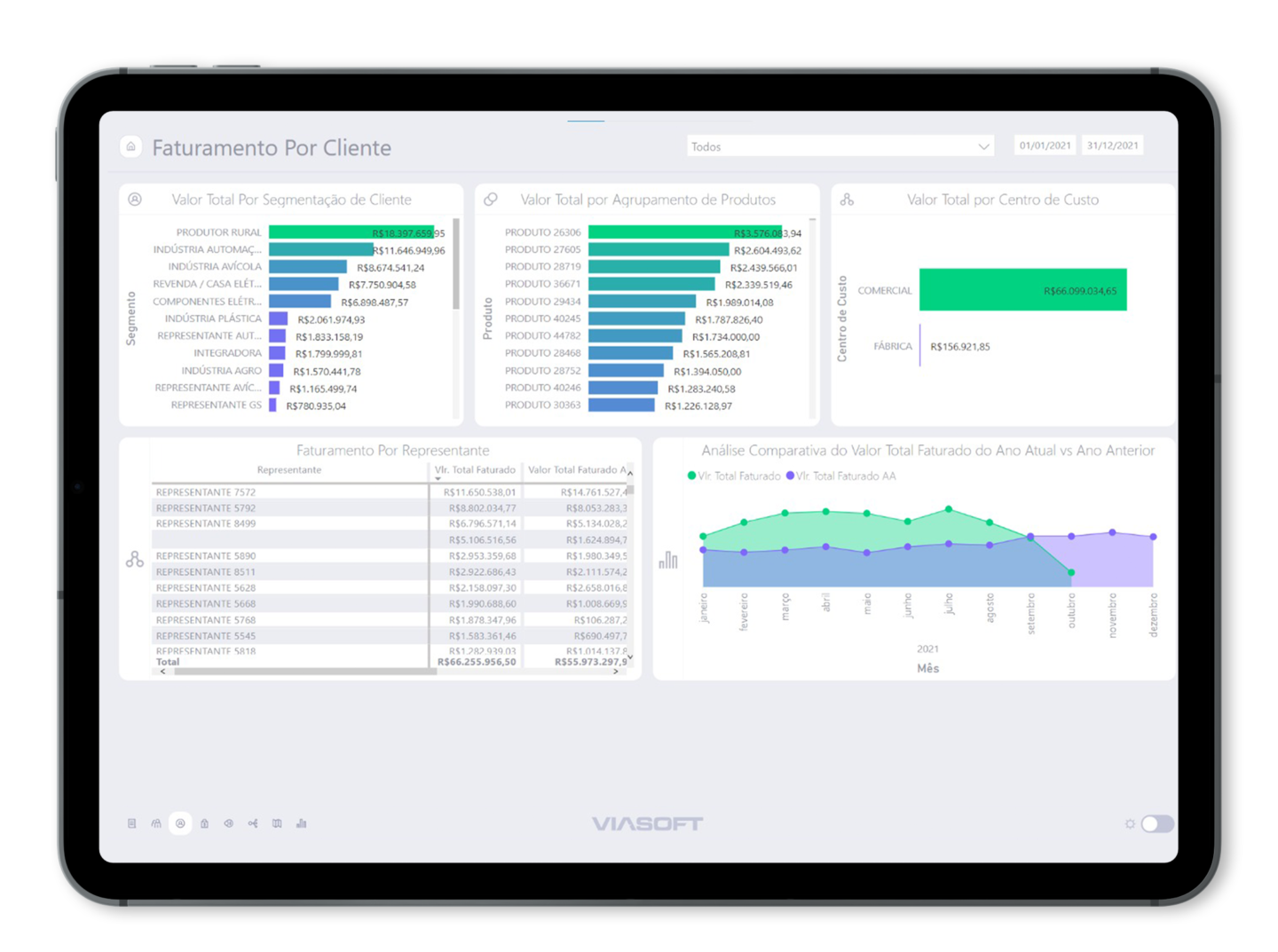The image size is (1278, 952).
Task: Click the green COMERCIAL bar
Action: tap(1022, 290)
